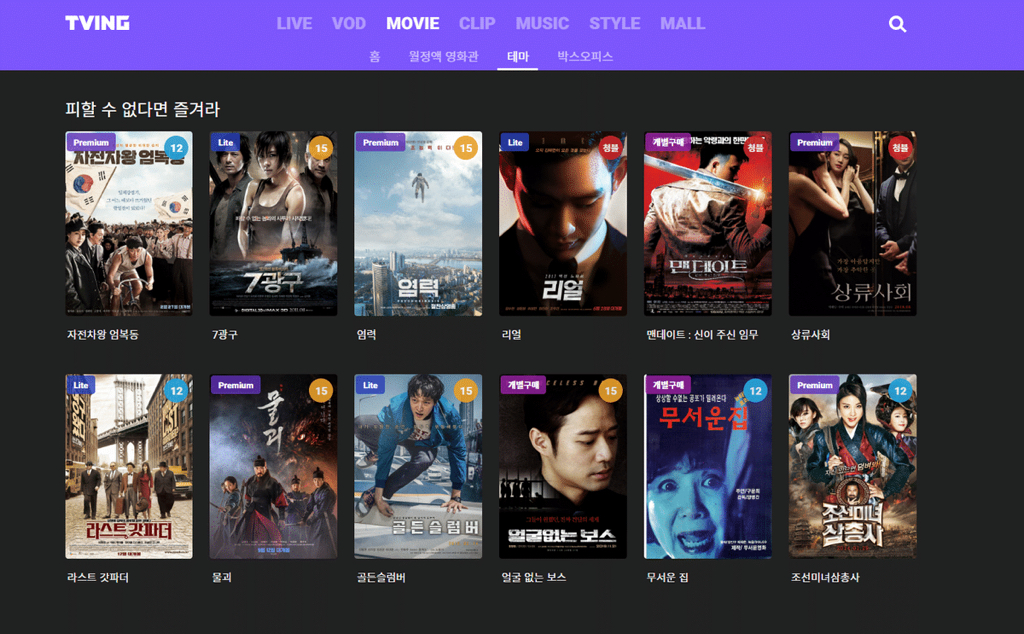Open the LIVE menu
This screenshot has width=1024, height=634.
point(294,24)
